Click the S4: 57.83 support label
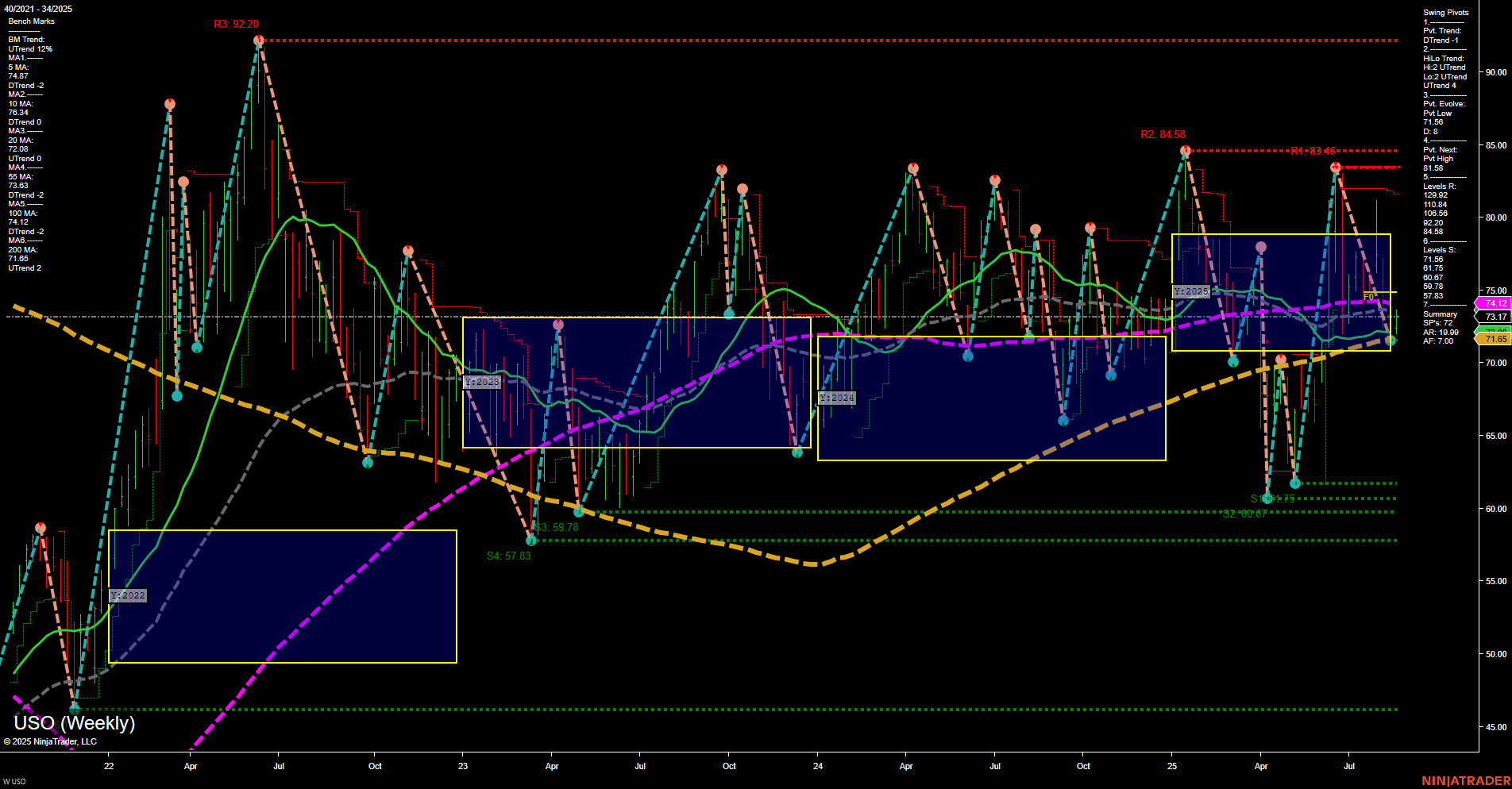This screenshot has width=1512, height=789. coord(509,555)
